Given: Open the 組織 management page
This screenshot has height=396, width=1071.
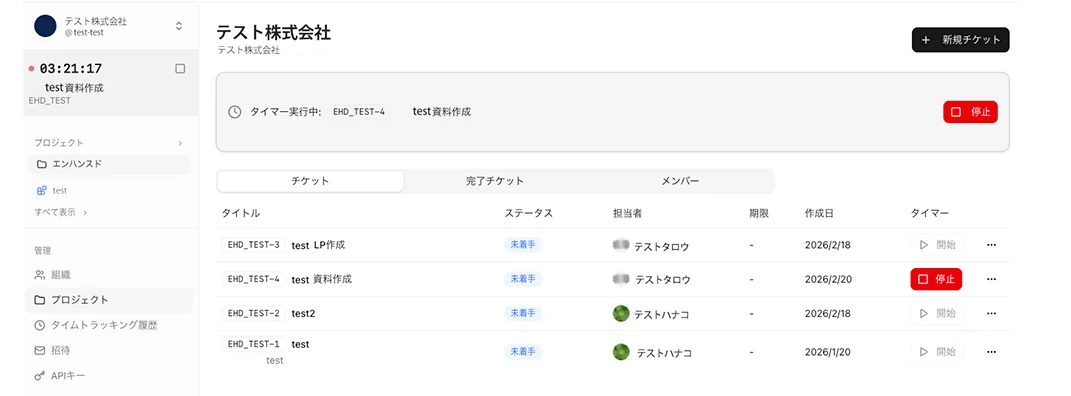Looking at the screenshot, I should point(110,274).
